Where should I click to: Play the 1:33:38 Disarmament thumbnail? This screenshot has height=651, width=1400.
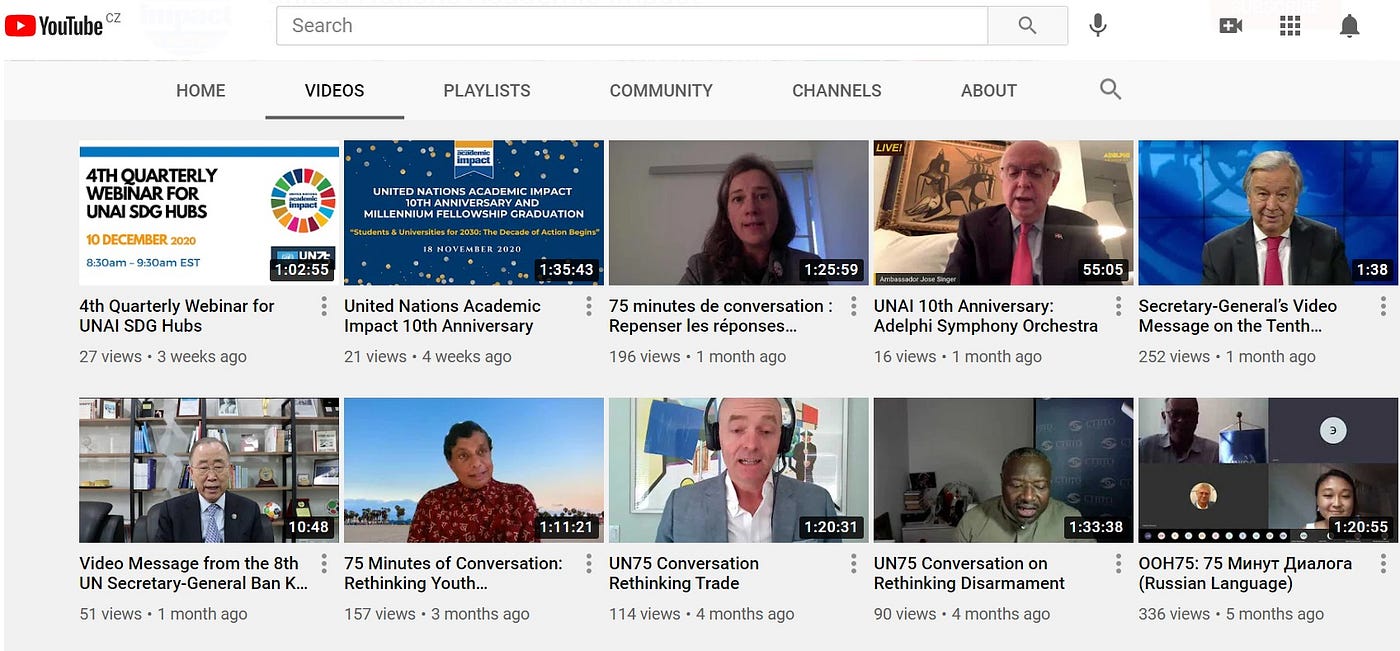(x=1004, y=471)
